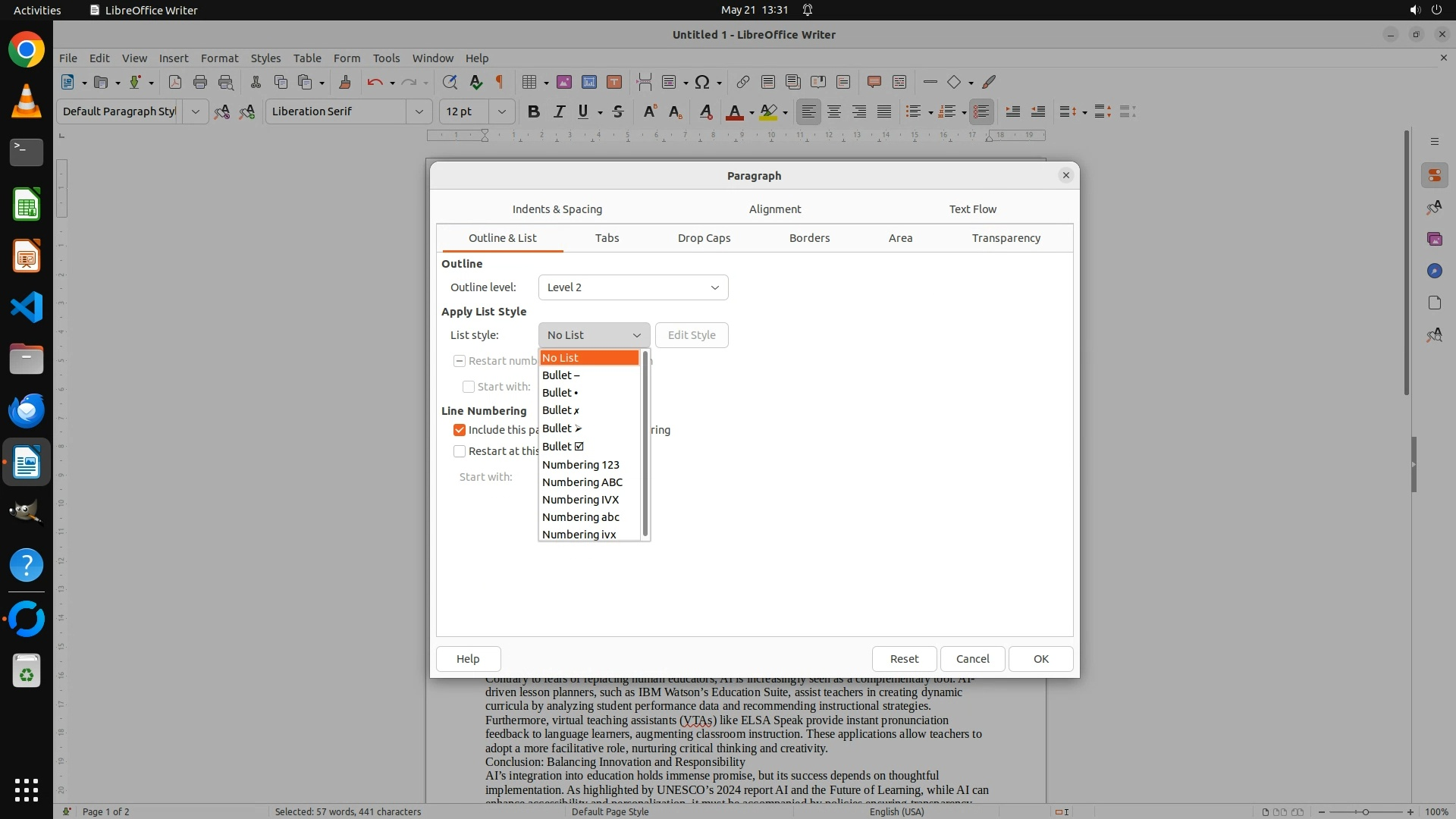Click the zoom slider in status bar
Screen dimensions: 1456x819
[x=1365, y=811]
